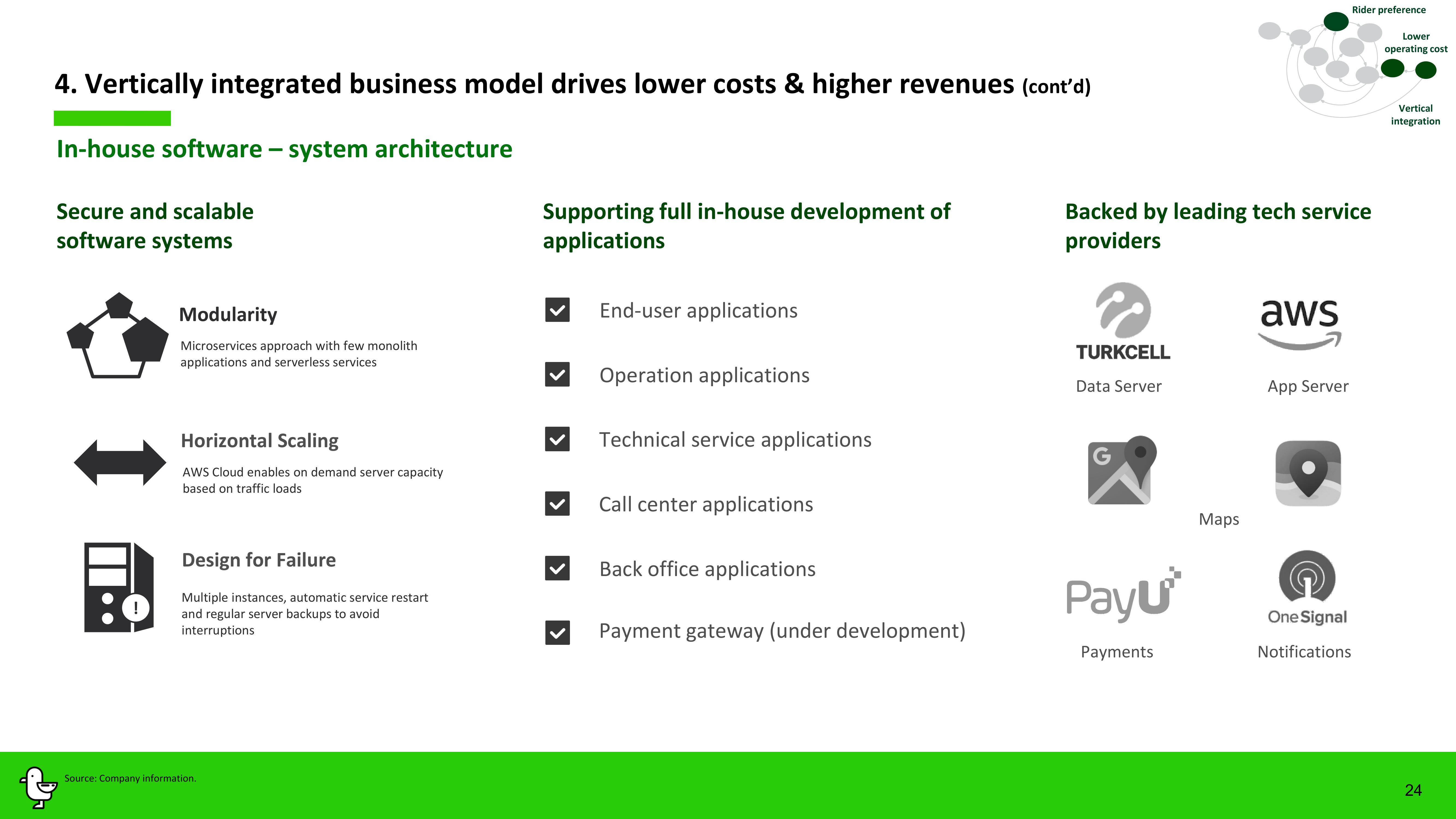Click the 'Maps' label
Screen dimensions: 1456x819
click(1219, 520)
